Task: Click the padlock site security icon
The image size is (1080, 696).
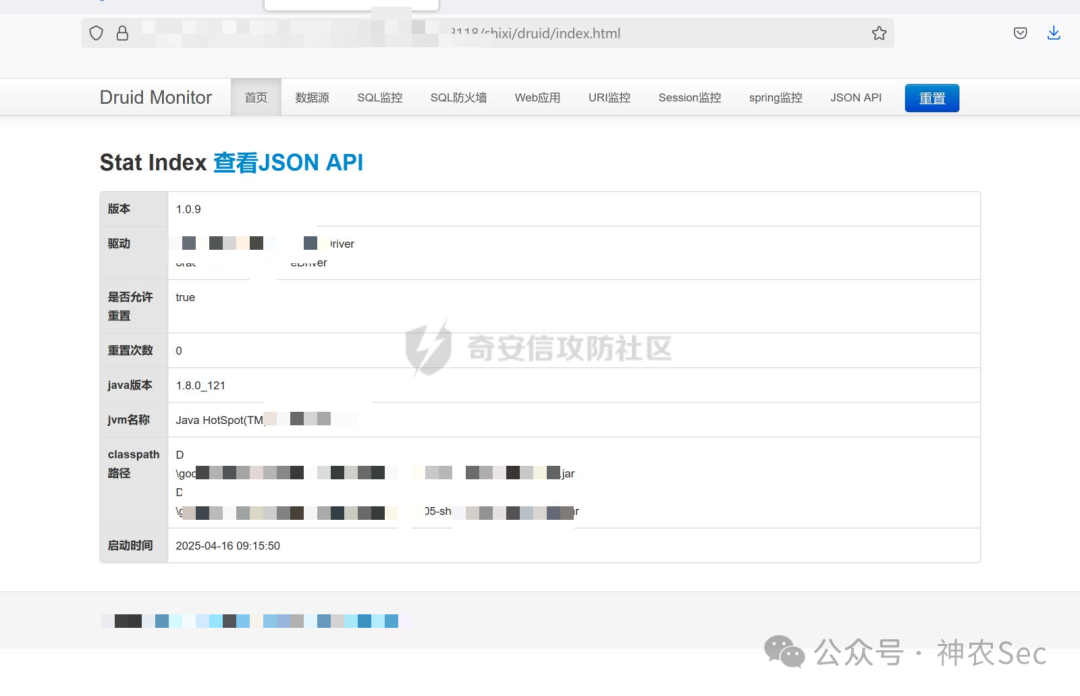Action: click(123, 33)
